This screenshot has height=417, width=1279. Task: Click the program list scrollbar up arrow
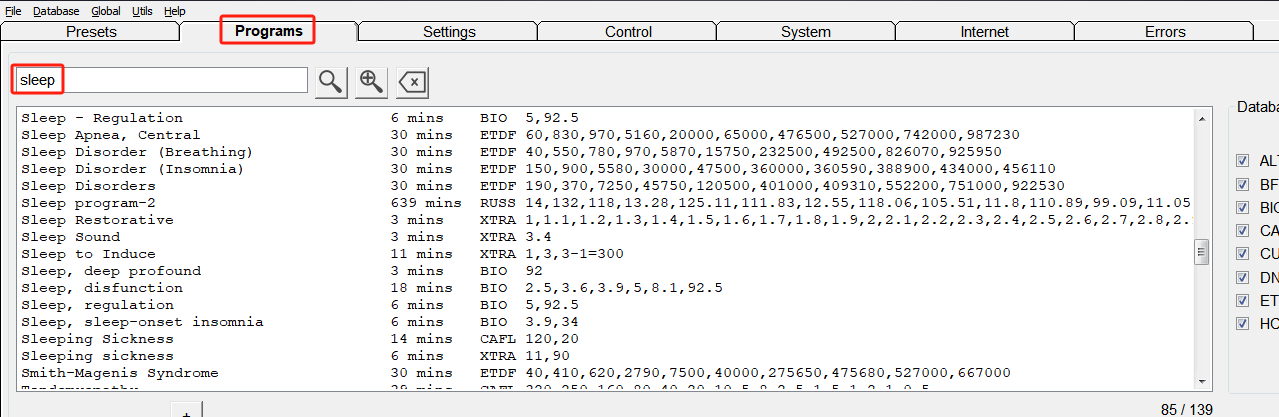(x=1202, y=118)
